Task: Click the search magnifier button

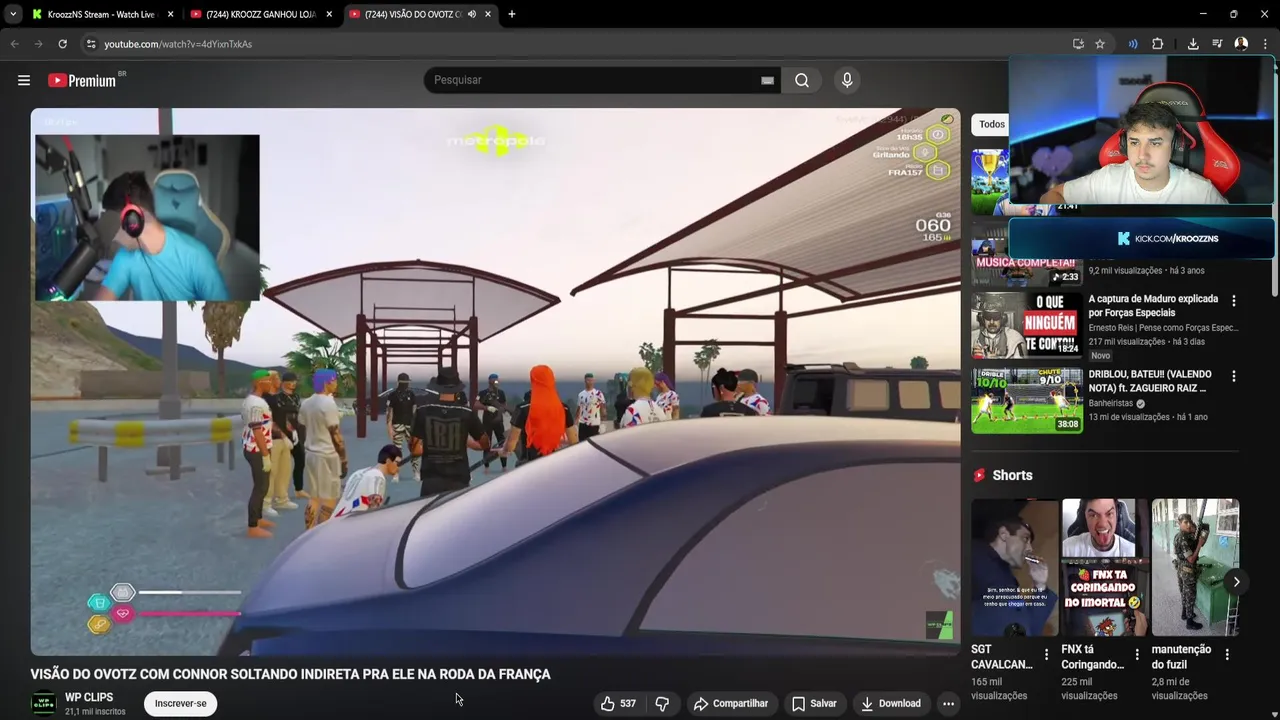Action: coord(802,80)
